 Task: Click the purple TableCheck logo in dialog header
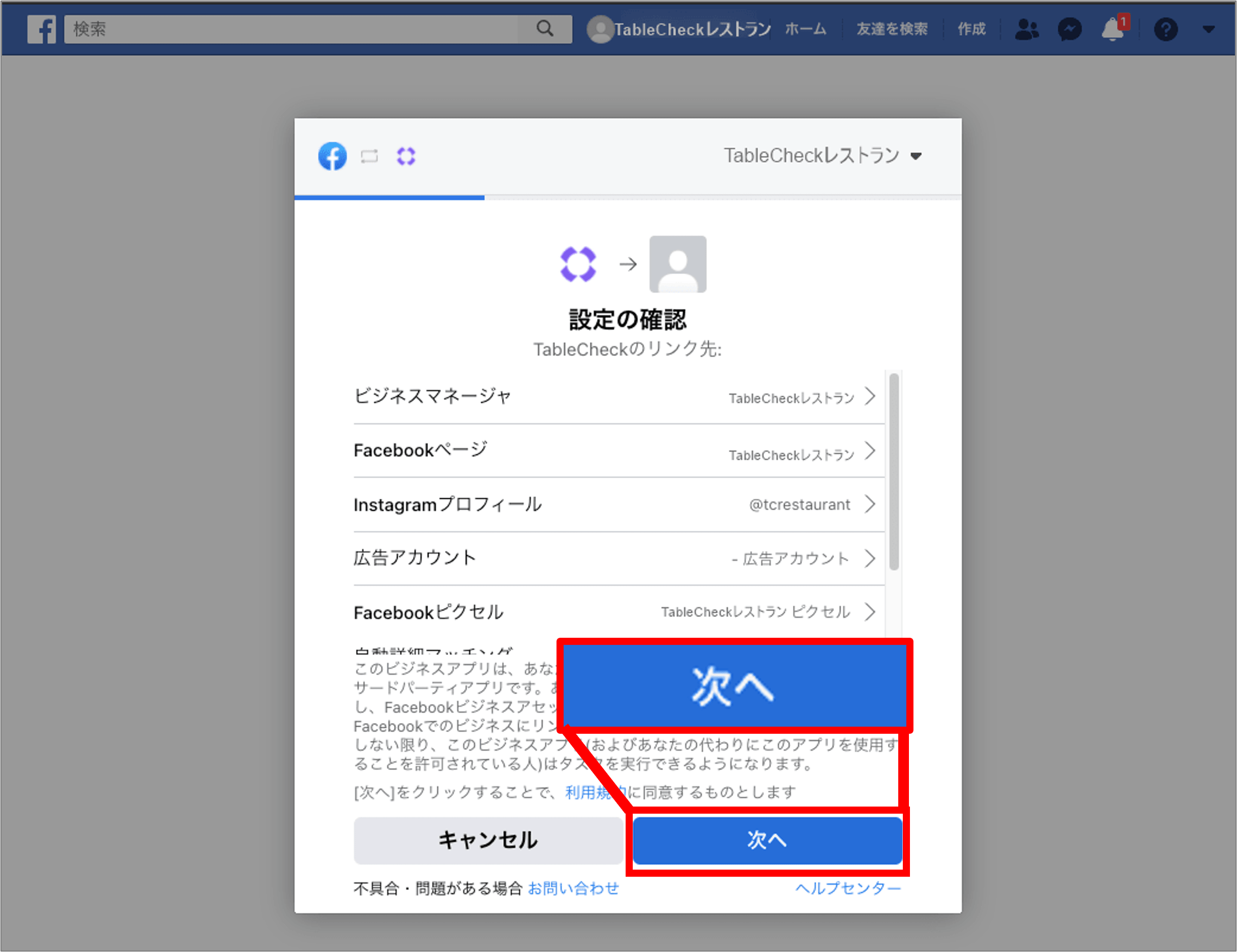click(406, 156)
